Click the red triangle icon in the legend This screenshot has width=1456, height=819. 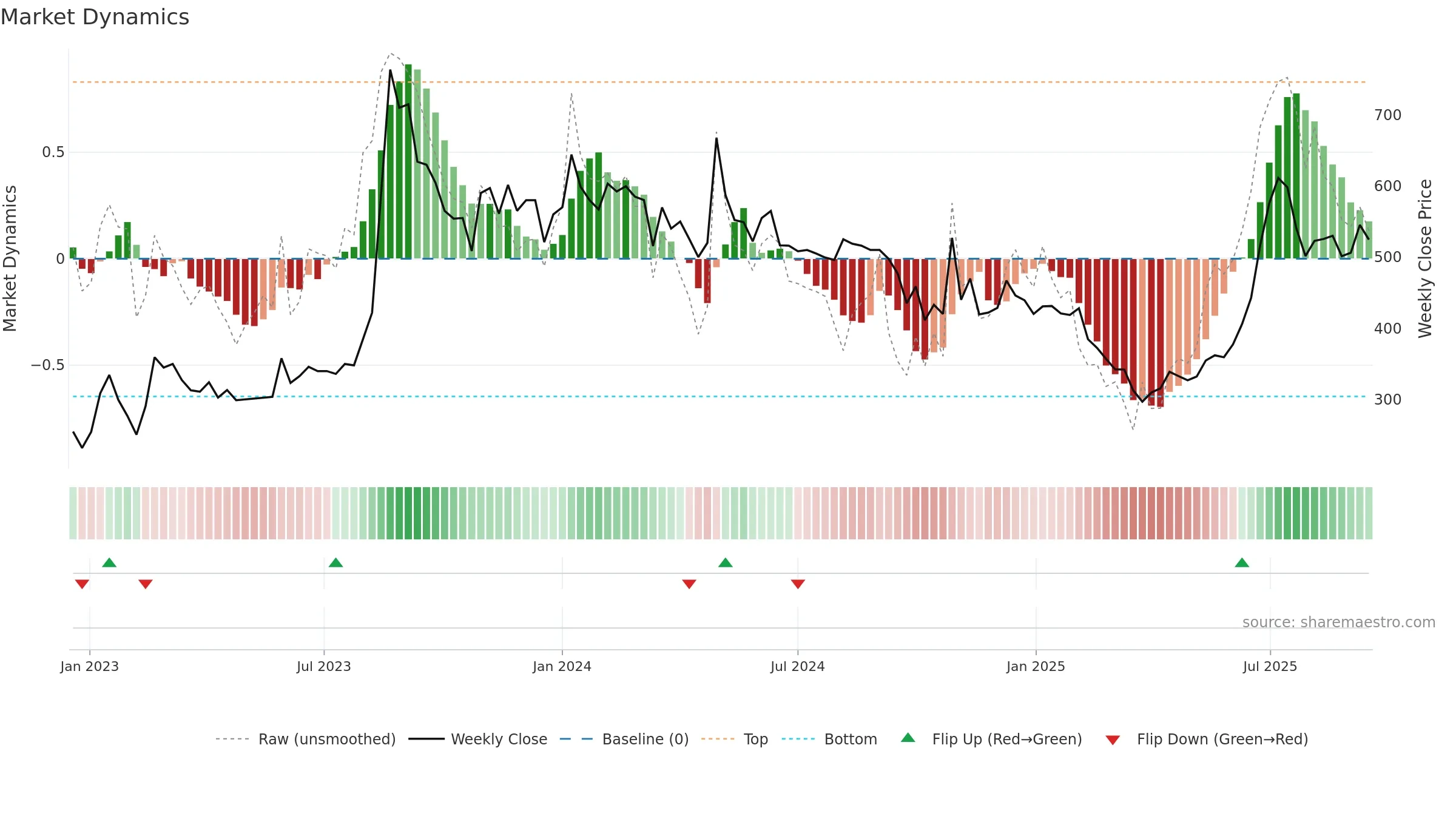[x=1113, y=740]
